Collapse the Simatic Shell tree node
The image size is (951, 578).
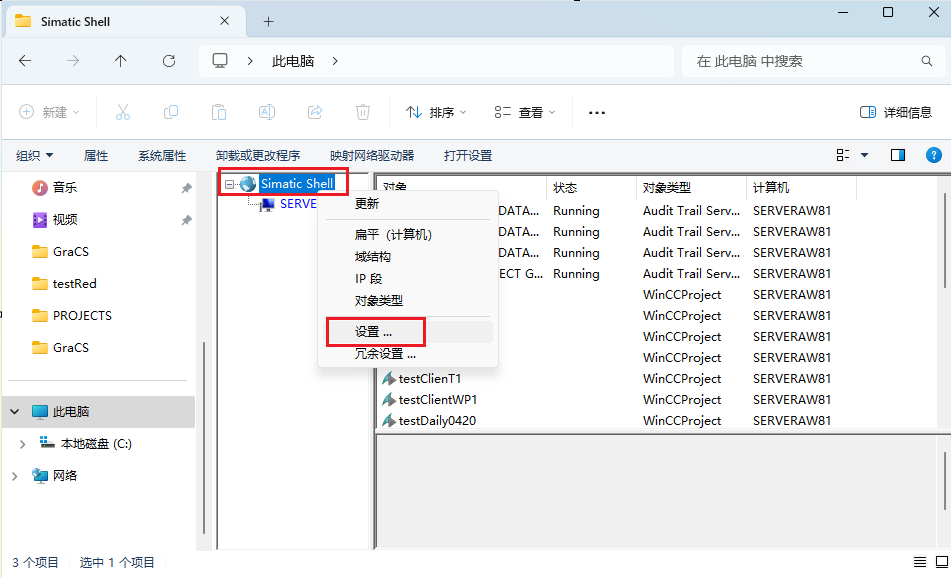point(229,184)
